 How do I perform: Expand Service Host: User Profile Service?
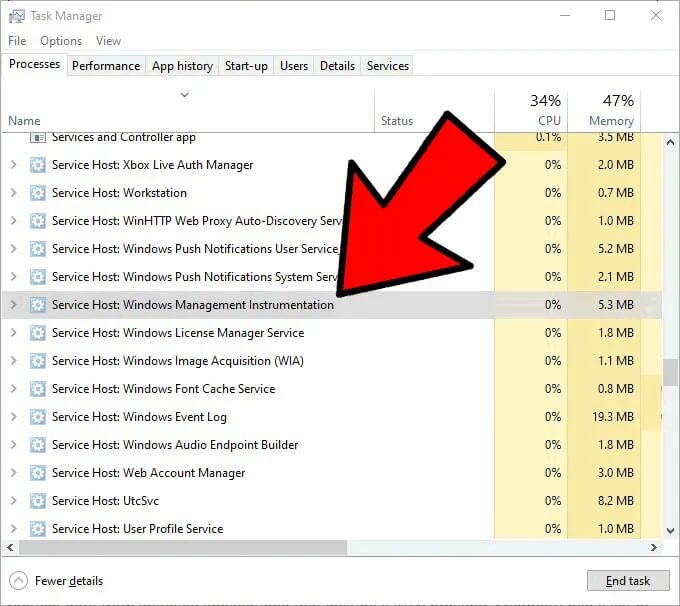(13, 529)
